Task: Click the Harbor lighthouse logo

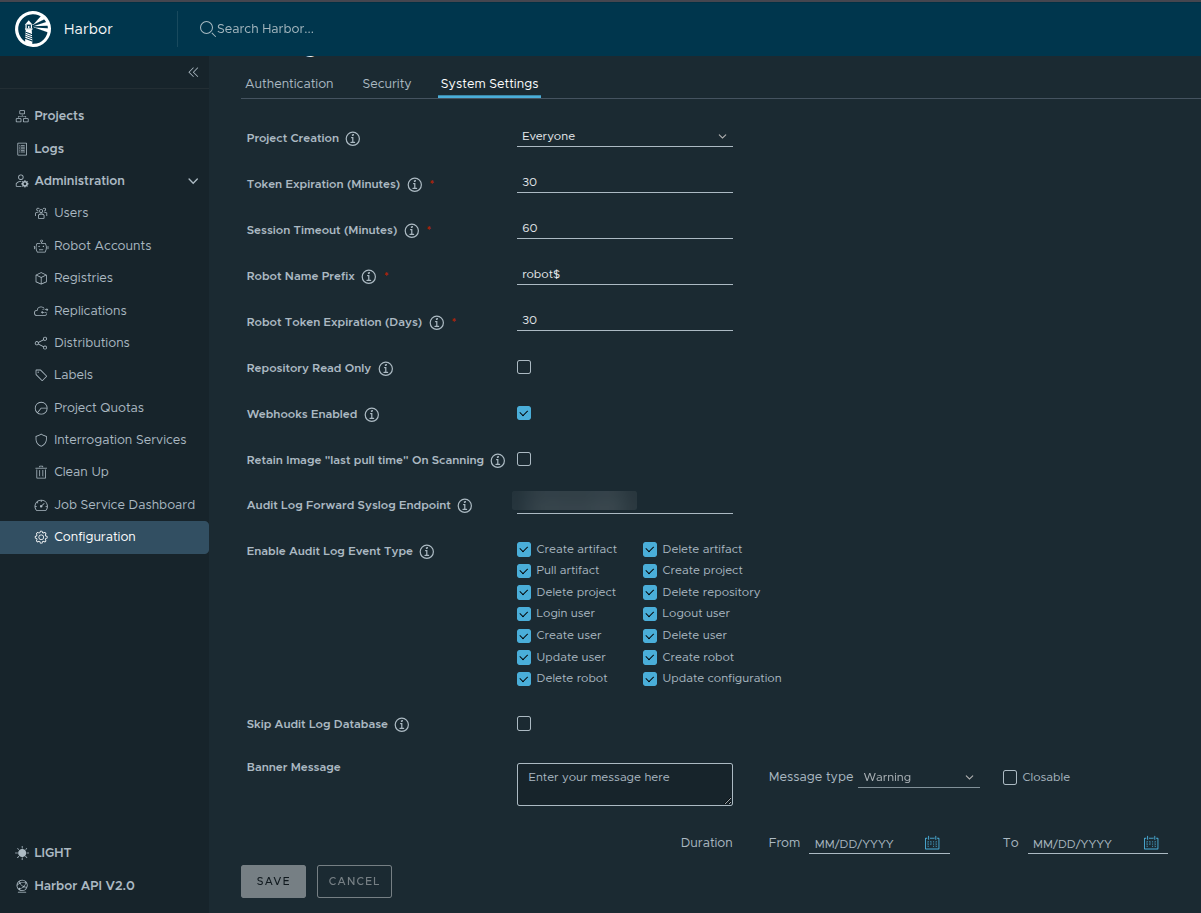Action: (x=33, y=29)
